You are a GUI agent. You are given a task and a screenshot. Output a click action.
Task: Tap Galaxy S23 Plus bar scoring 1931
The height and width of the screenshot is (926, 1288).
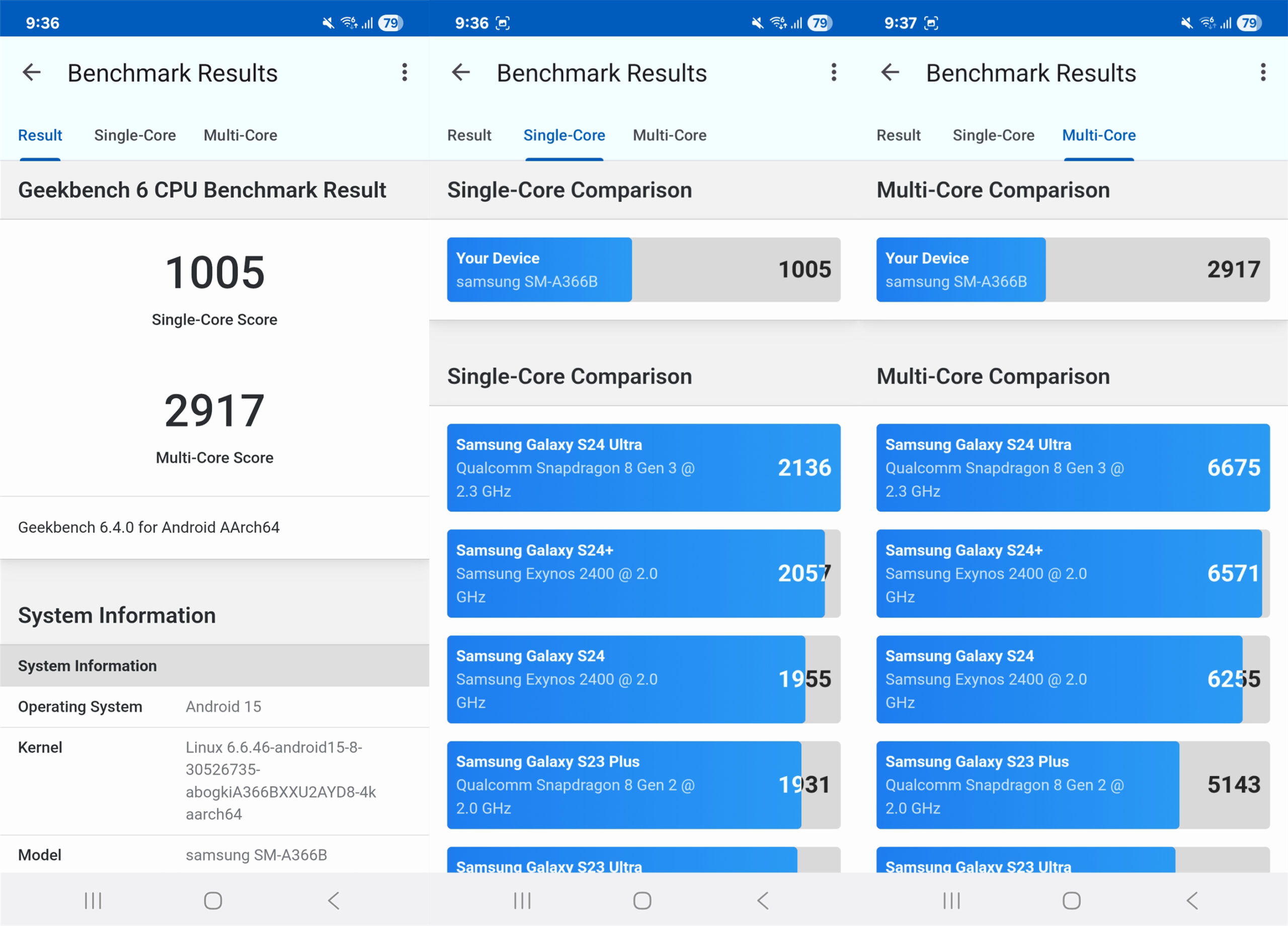point(643,784)
